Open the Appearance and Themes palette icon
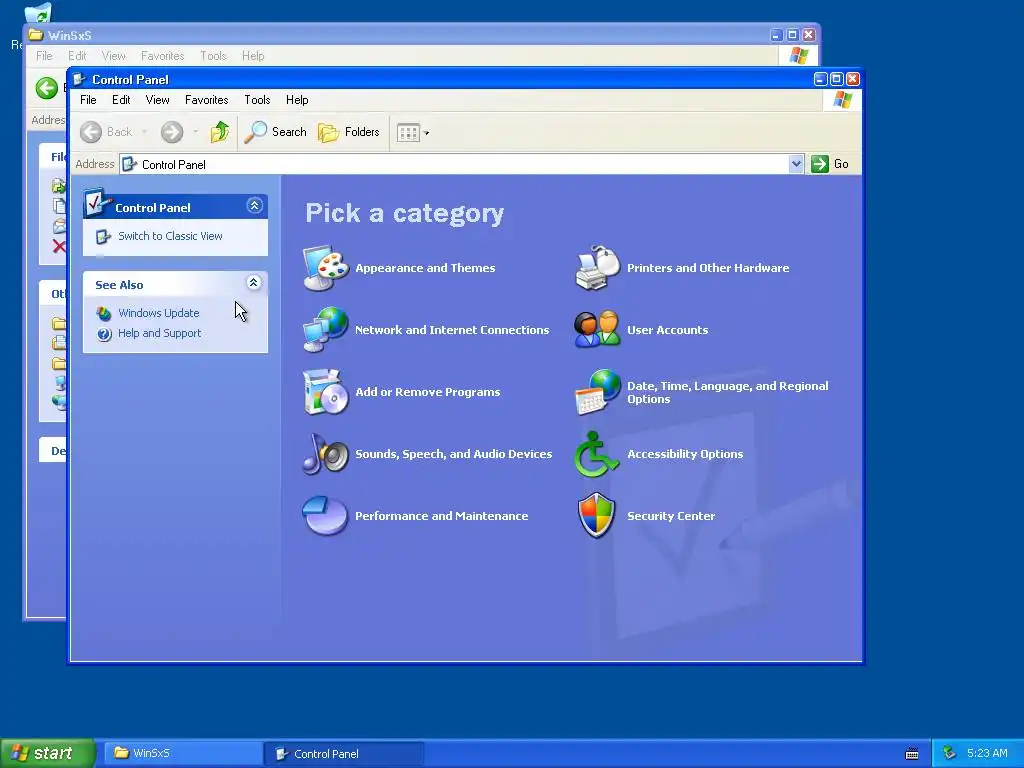Screen dimensions: 1024x768 (x=325, y=268)
